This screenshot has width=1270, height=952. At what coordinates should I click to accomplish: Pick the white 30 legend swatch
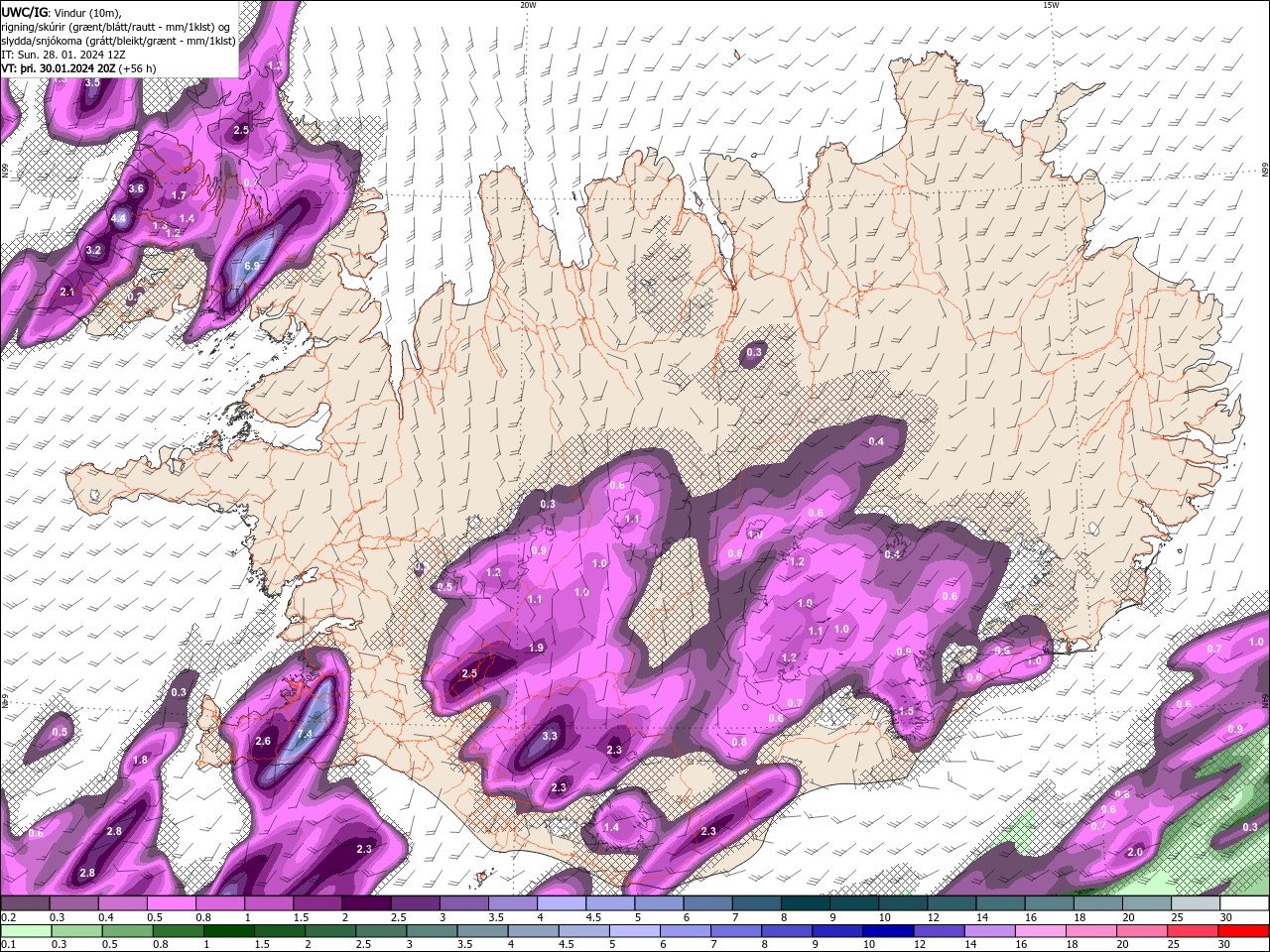click(x=1244, y=903)
